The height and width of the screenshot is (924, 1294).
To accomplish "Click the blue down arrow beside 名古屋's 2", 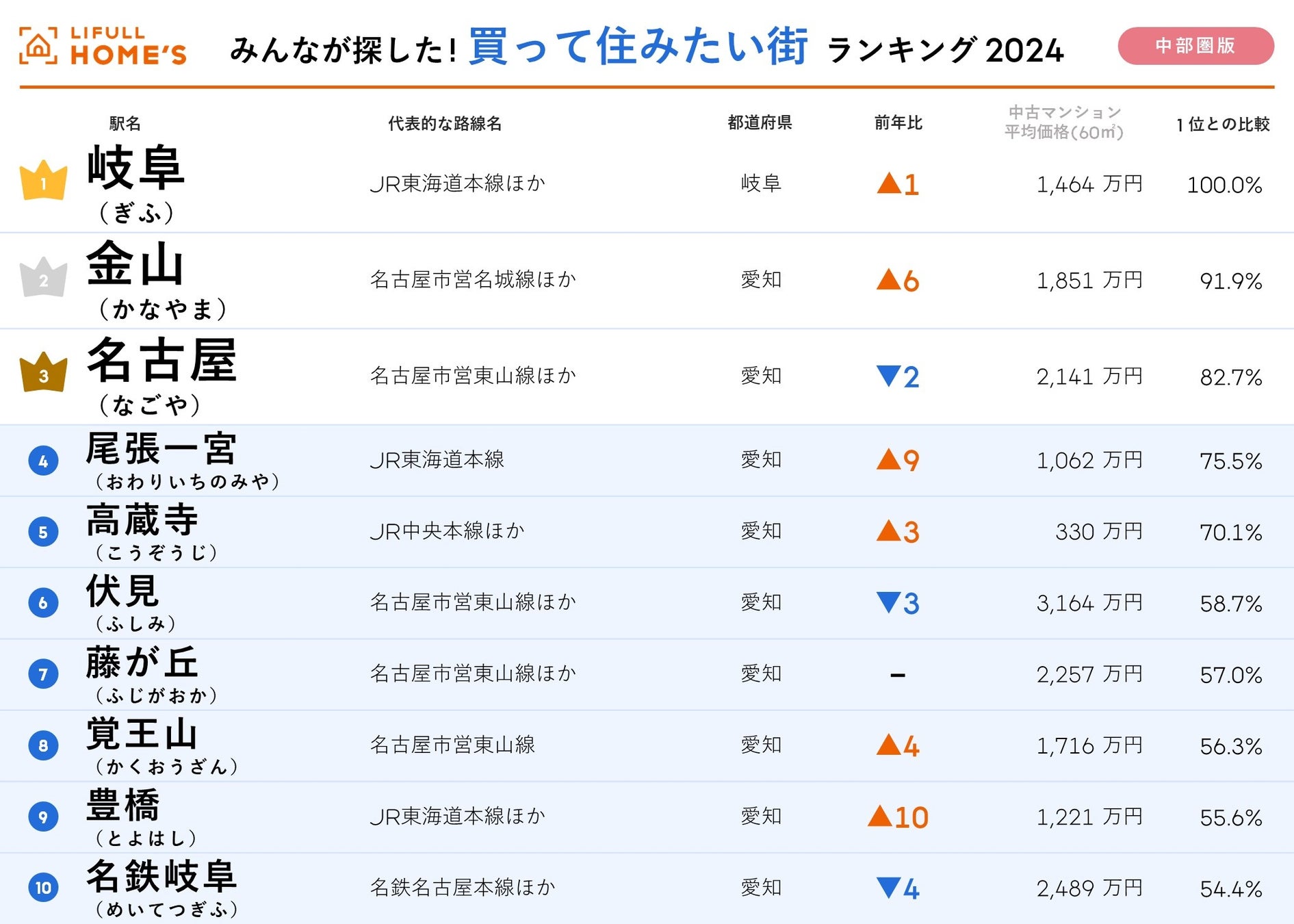I will point(888,375).
